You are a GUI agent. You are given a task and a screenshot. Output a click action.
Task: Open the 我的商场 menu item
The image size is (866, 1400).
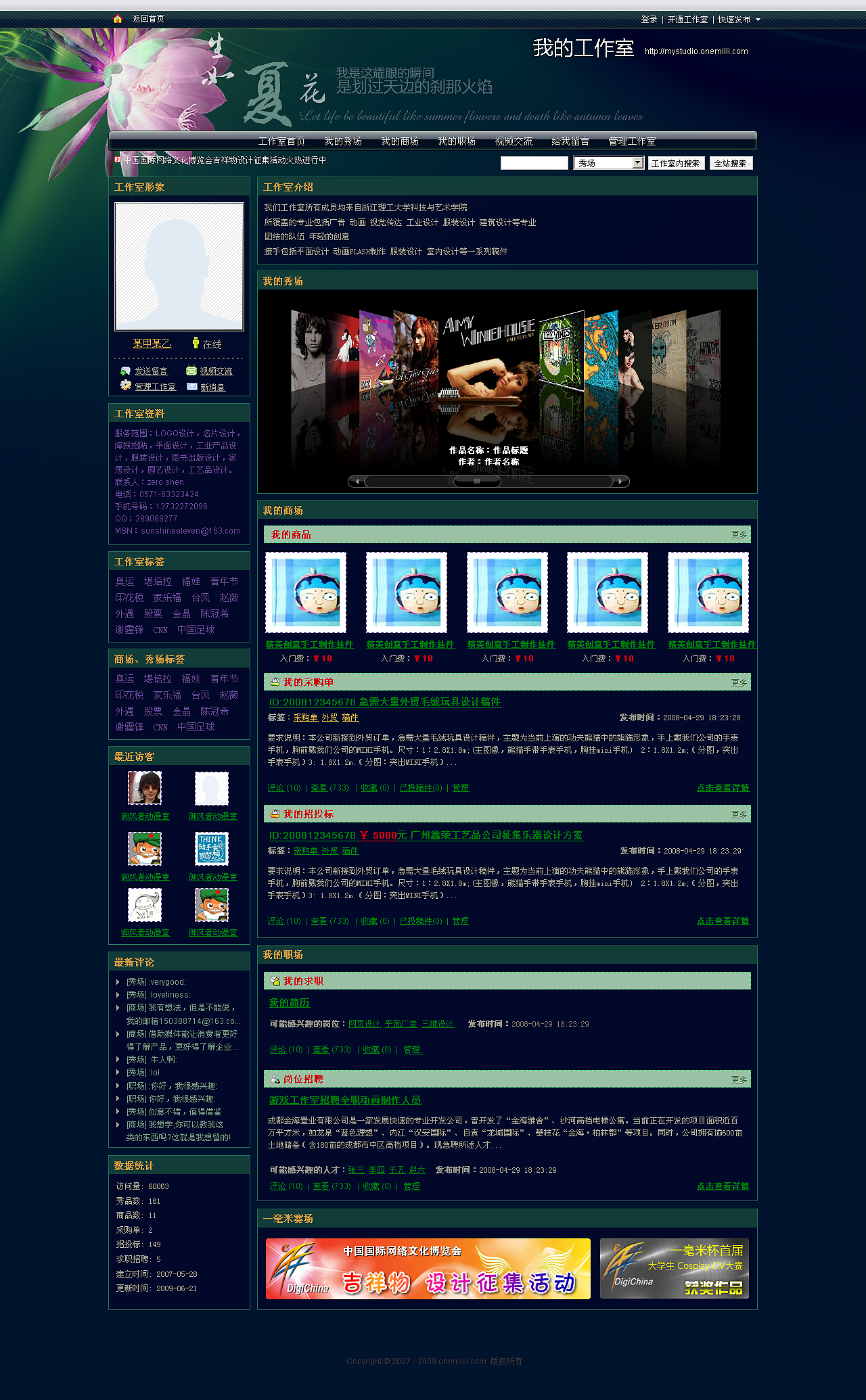coord(400,141)
